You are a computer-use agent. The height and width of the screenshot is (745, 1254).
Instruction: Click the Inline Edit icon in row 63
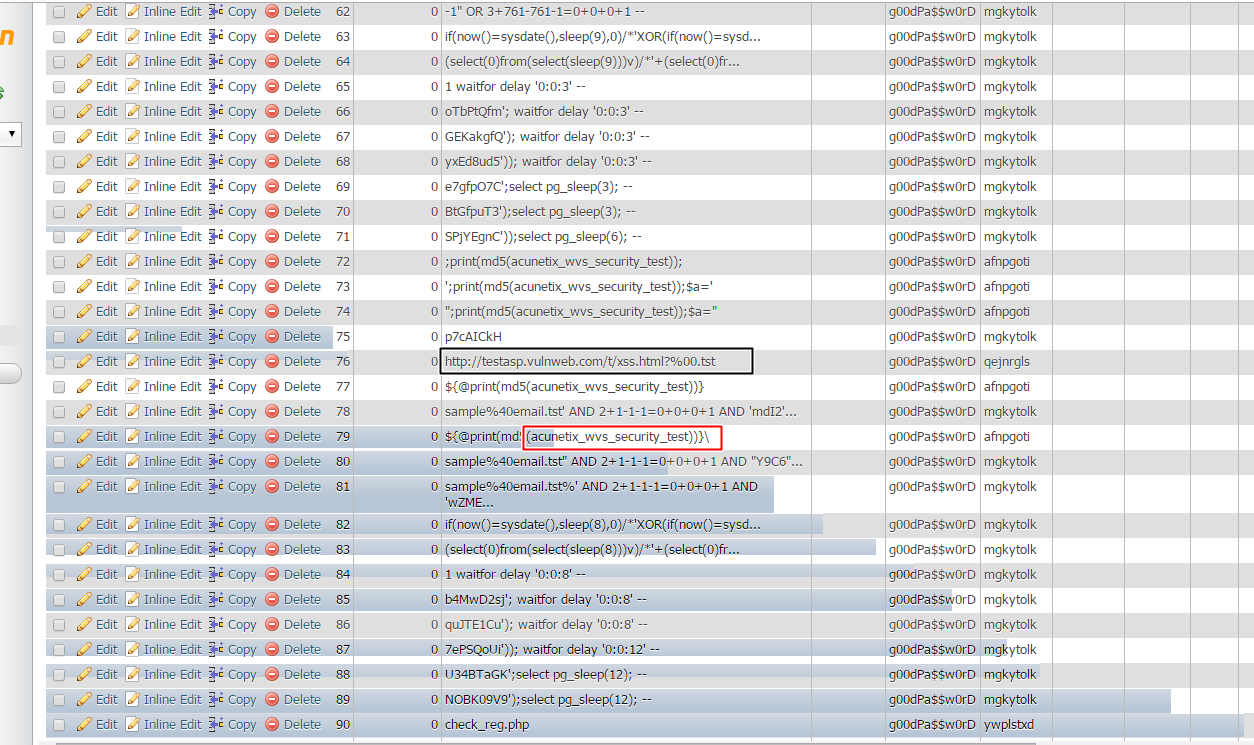click(x=132, y=37)
